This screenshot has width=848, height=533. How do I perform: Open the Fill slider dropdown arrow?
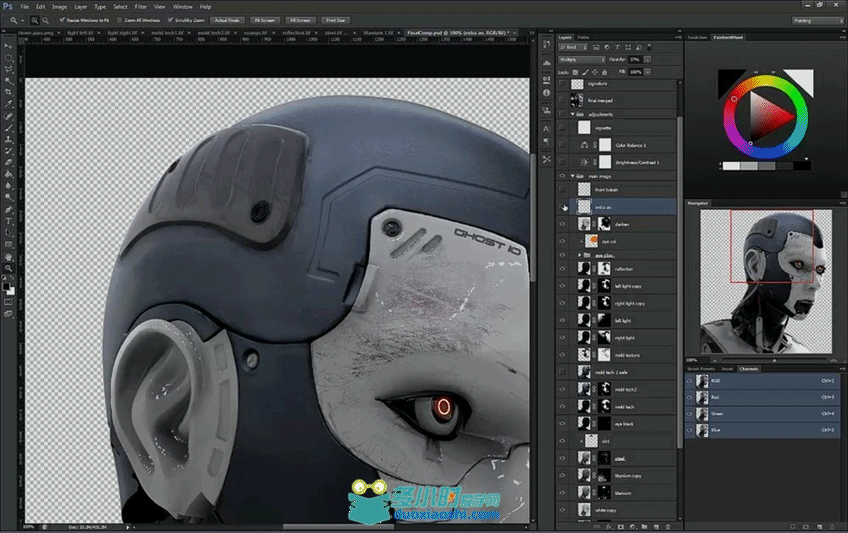[x=647, y=72]
